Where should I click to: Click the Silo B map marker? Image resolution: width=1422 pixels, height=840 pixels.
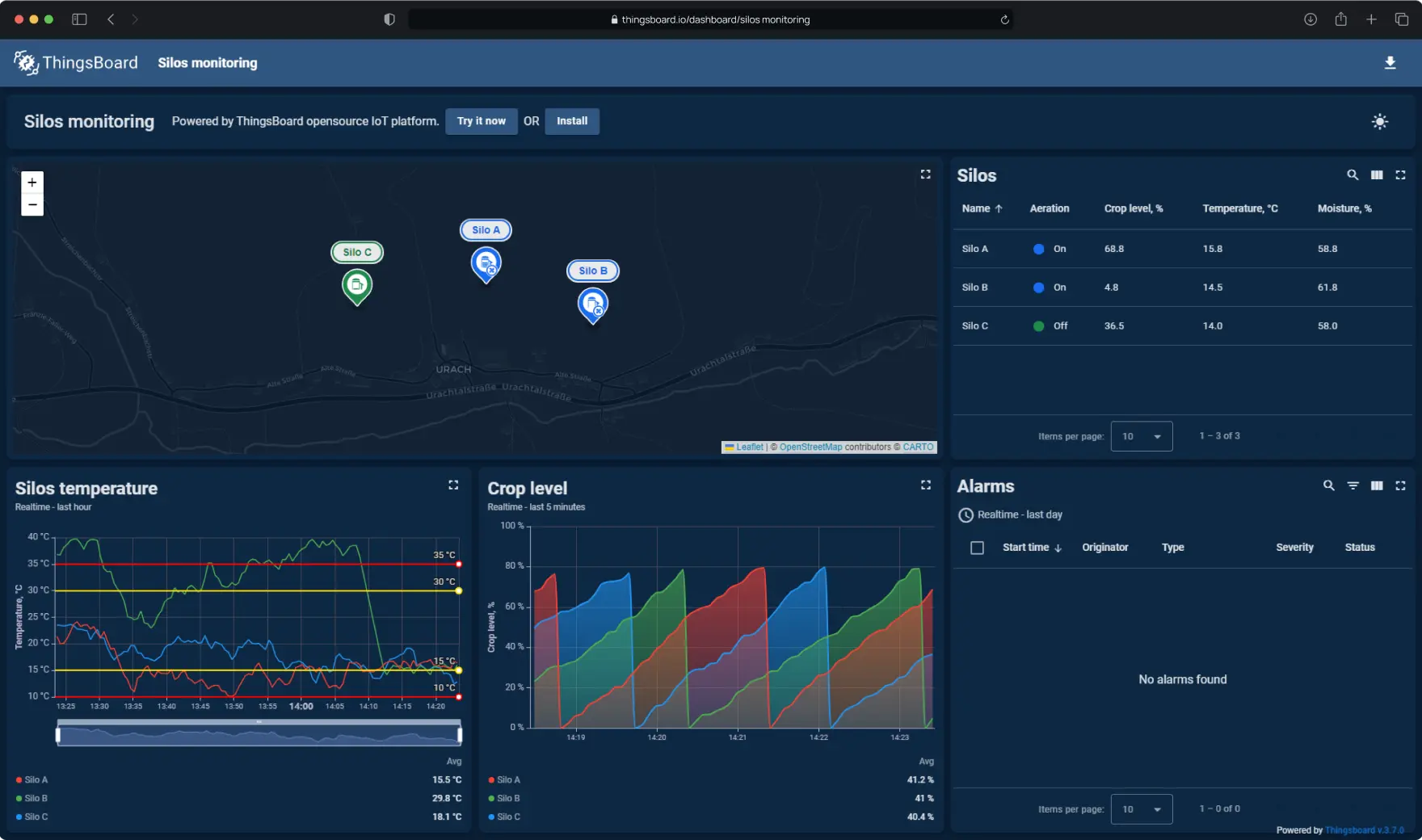click(x=593, y=306)
